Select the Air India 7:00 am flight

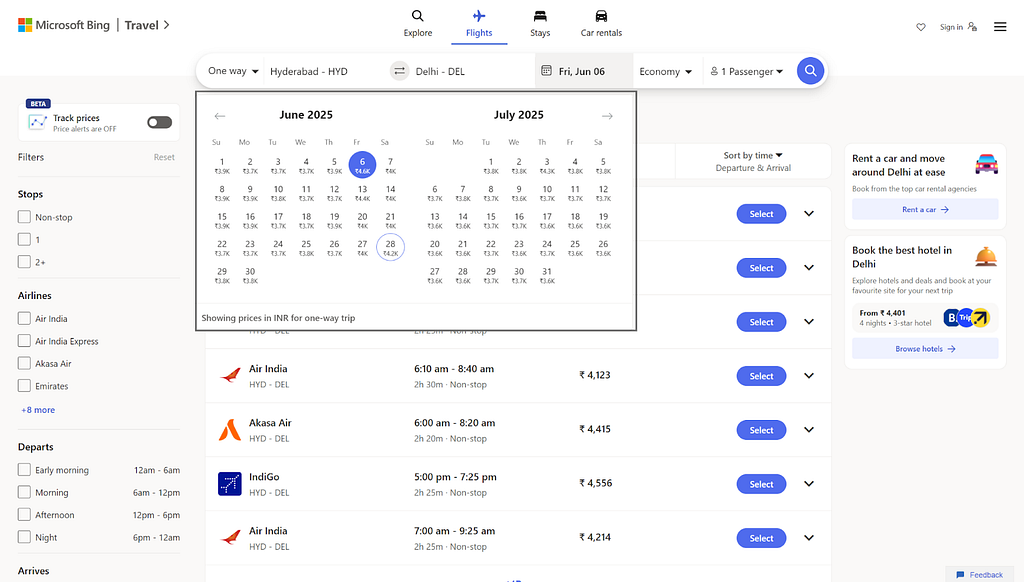(x=761, y=538)
